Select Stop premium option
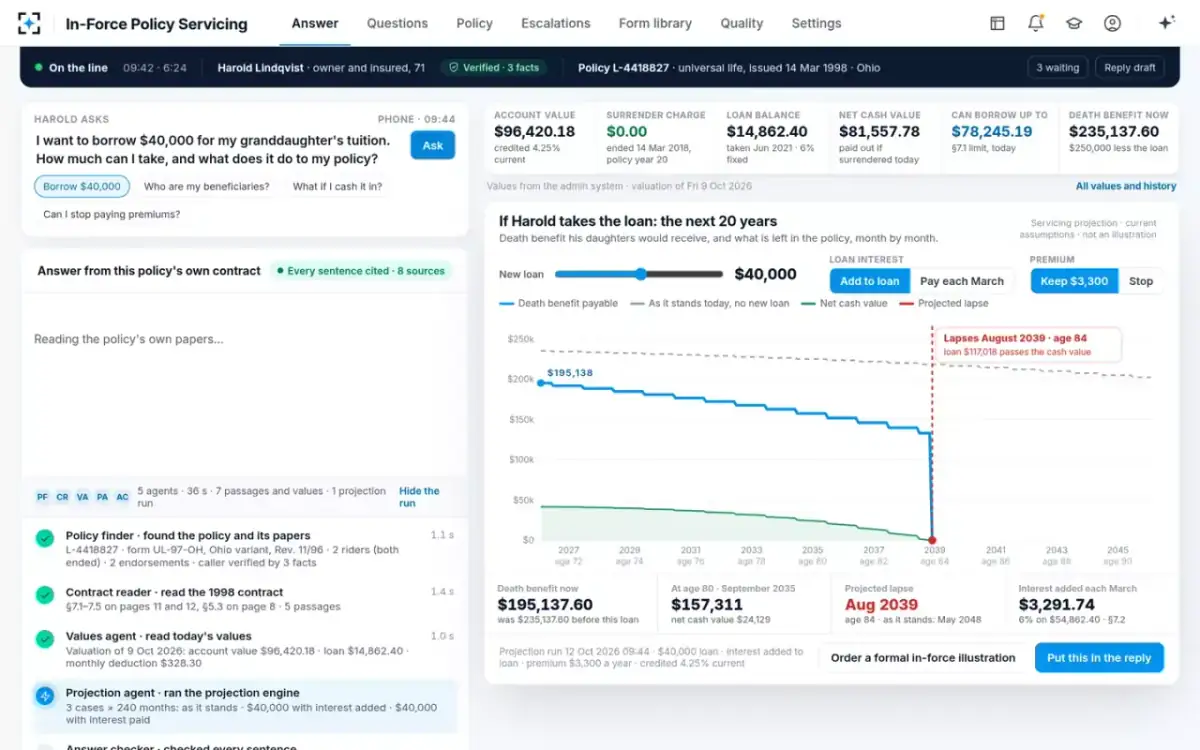The image size is (1200, 750). (1141, 281)
